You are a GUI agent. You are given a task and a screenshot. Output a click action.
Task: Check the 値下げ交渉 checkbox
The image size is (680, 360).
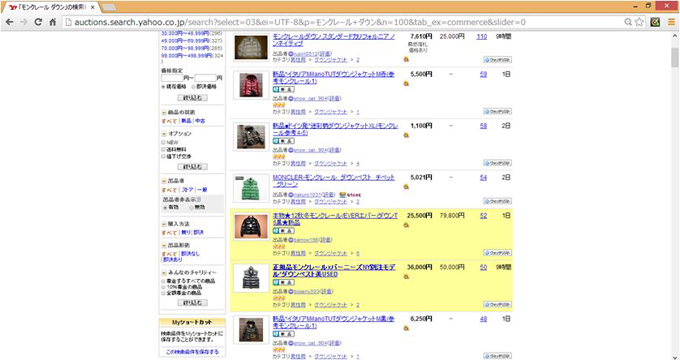(x=163, y=156)
